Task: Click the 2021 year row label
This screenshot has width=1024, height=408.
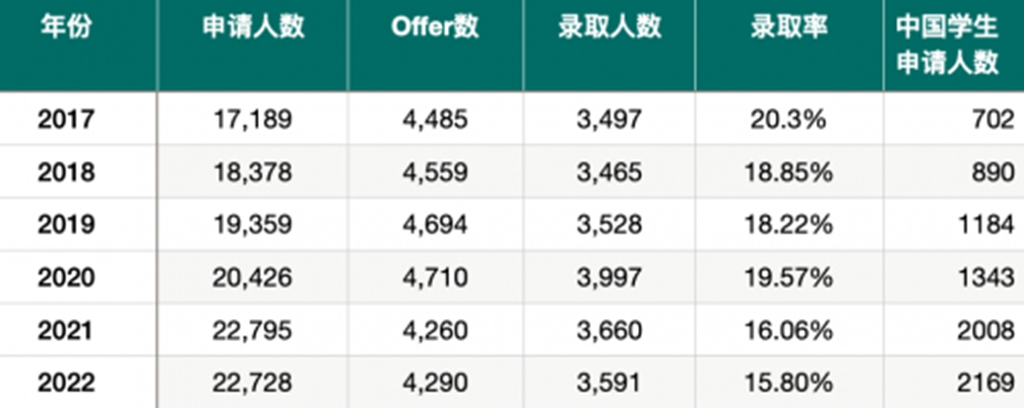Action: pyautogui.click(x=66, y=331)
